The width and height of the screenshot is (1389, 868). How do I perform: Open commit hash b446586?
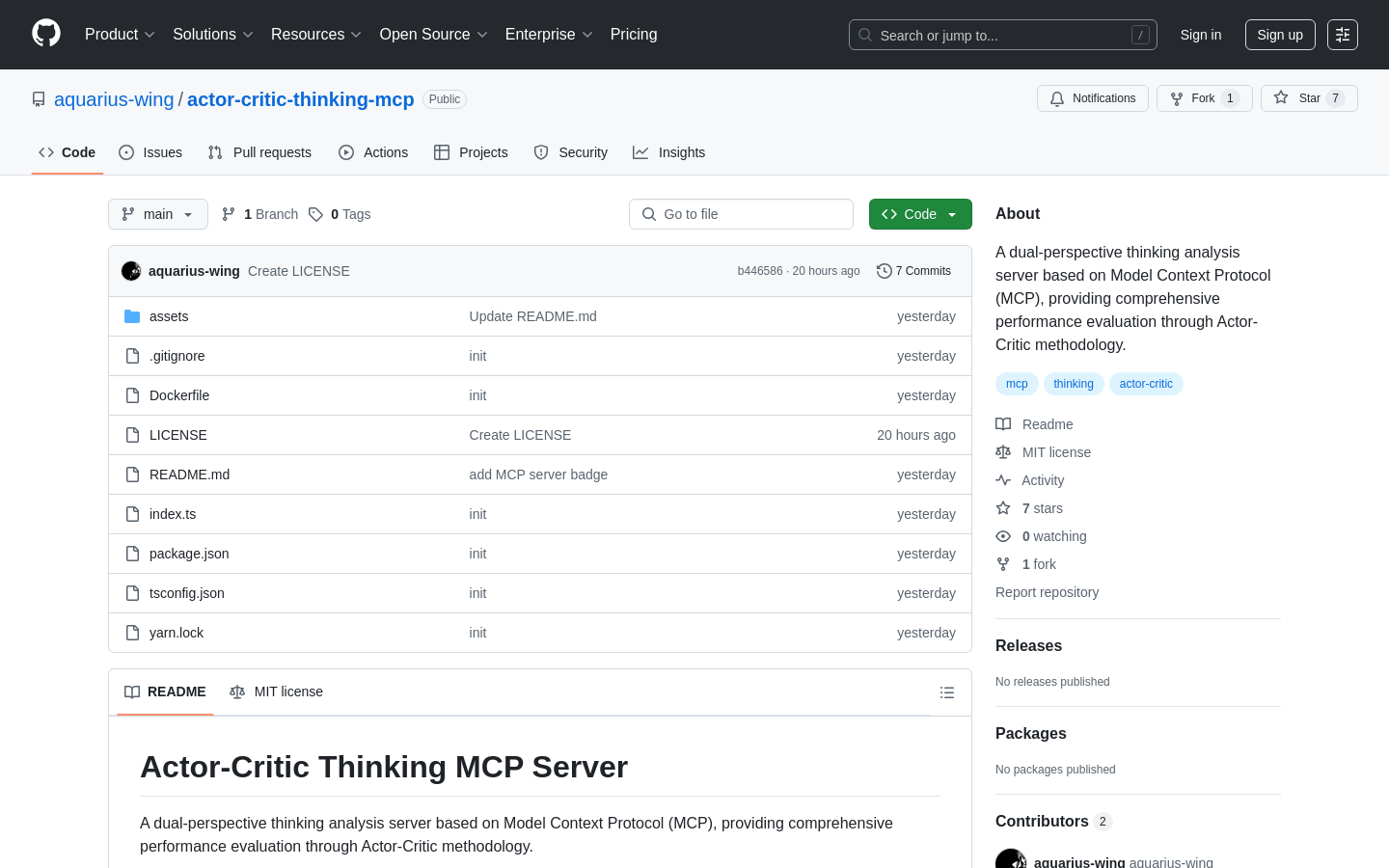[760, 271]
